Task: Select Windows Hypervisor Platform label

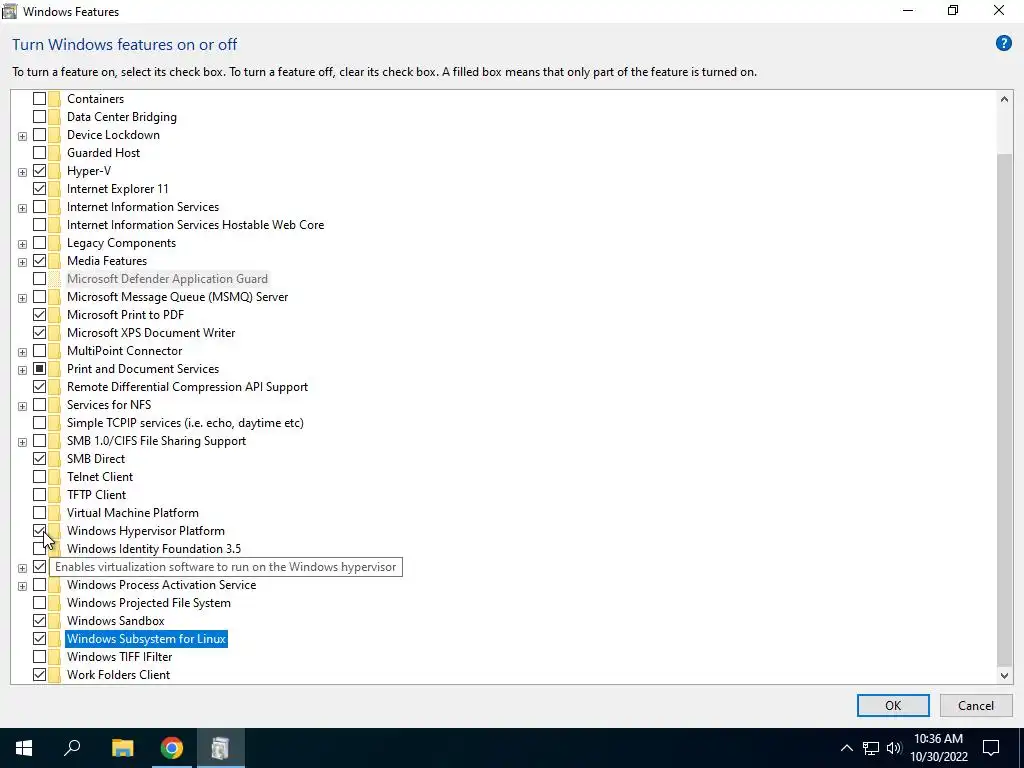Action: coord(146,531)
